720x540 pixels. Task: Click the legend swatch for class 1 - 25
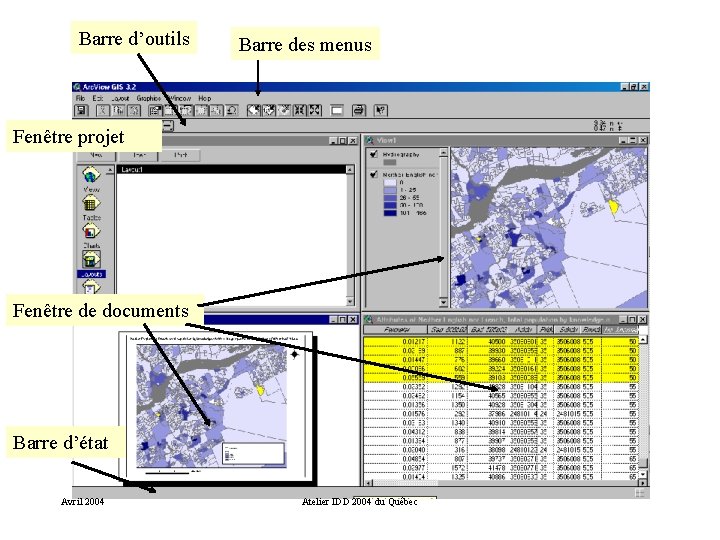[x=389, y=190]
